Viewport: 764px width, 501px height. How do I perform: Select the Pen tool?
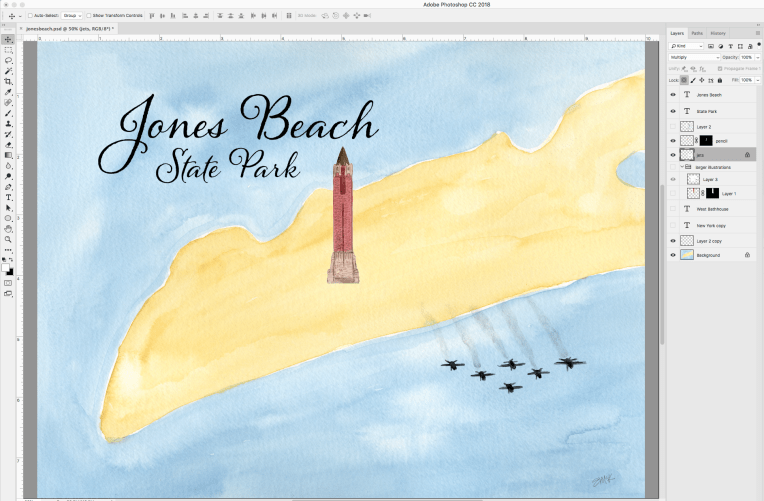8,187
